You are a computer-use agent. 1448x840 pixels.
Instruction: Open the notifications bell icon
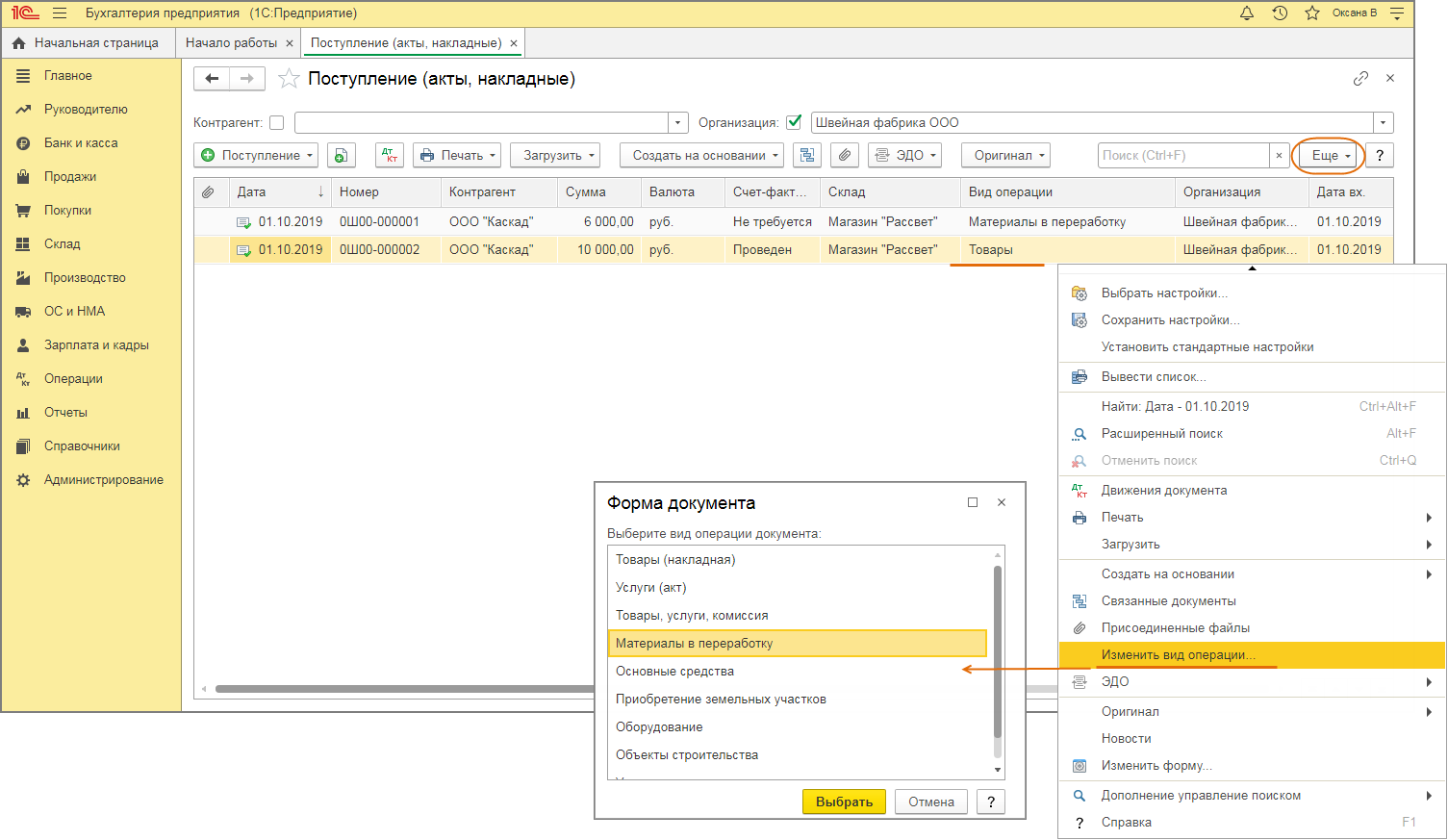[1247, 13]
